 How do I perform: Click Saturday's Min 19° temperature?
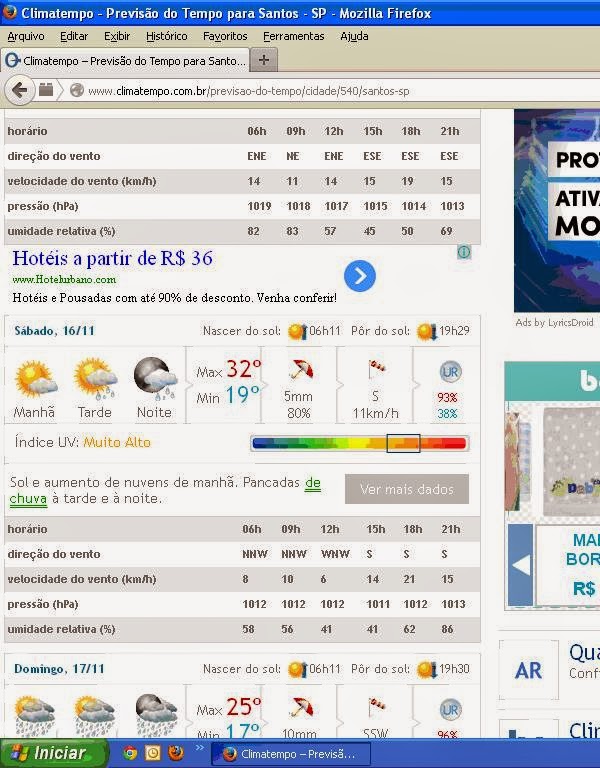pos(228,395)
